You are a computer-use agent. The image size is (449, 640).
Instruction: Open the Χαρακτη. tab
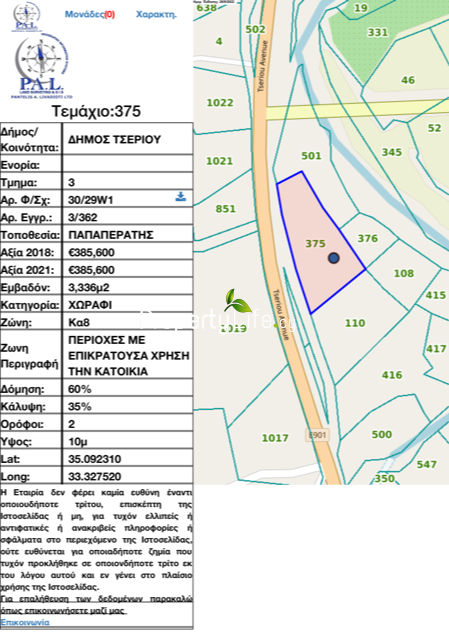156,14
